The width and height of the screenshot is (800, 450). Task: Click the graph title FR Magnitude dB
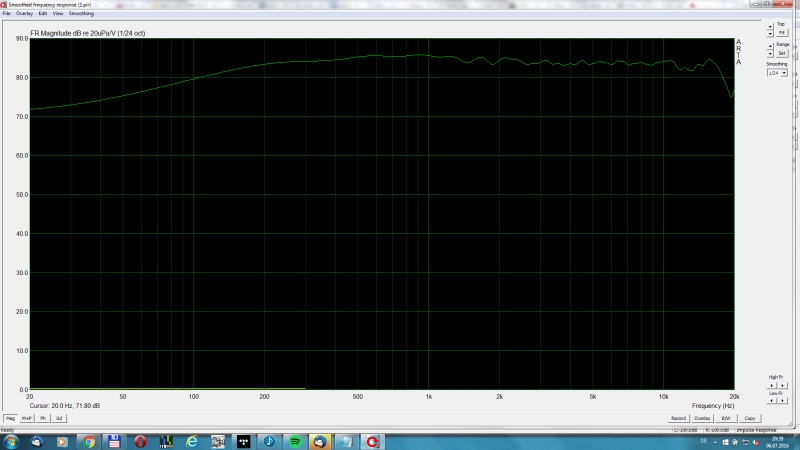coord(88,33)
